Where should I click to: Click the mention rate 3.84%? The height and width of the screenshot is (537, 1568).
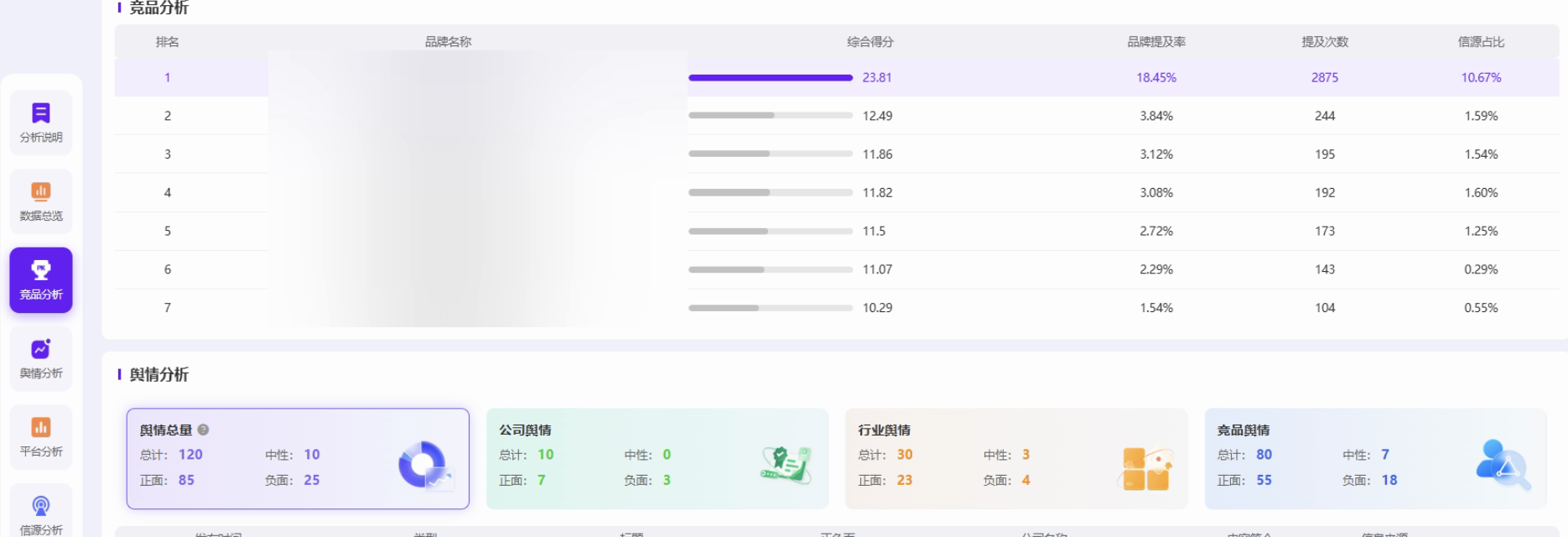tap(1156, 116)
